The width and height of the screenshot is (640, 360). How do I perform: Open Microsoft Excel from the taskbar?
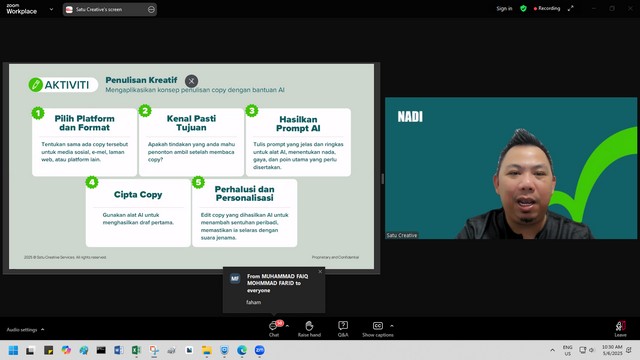point(136,350)
